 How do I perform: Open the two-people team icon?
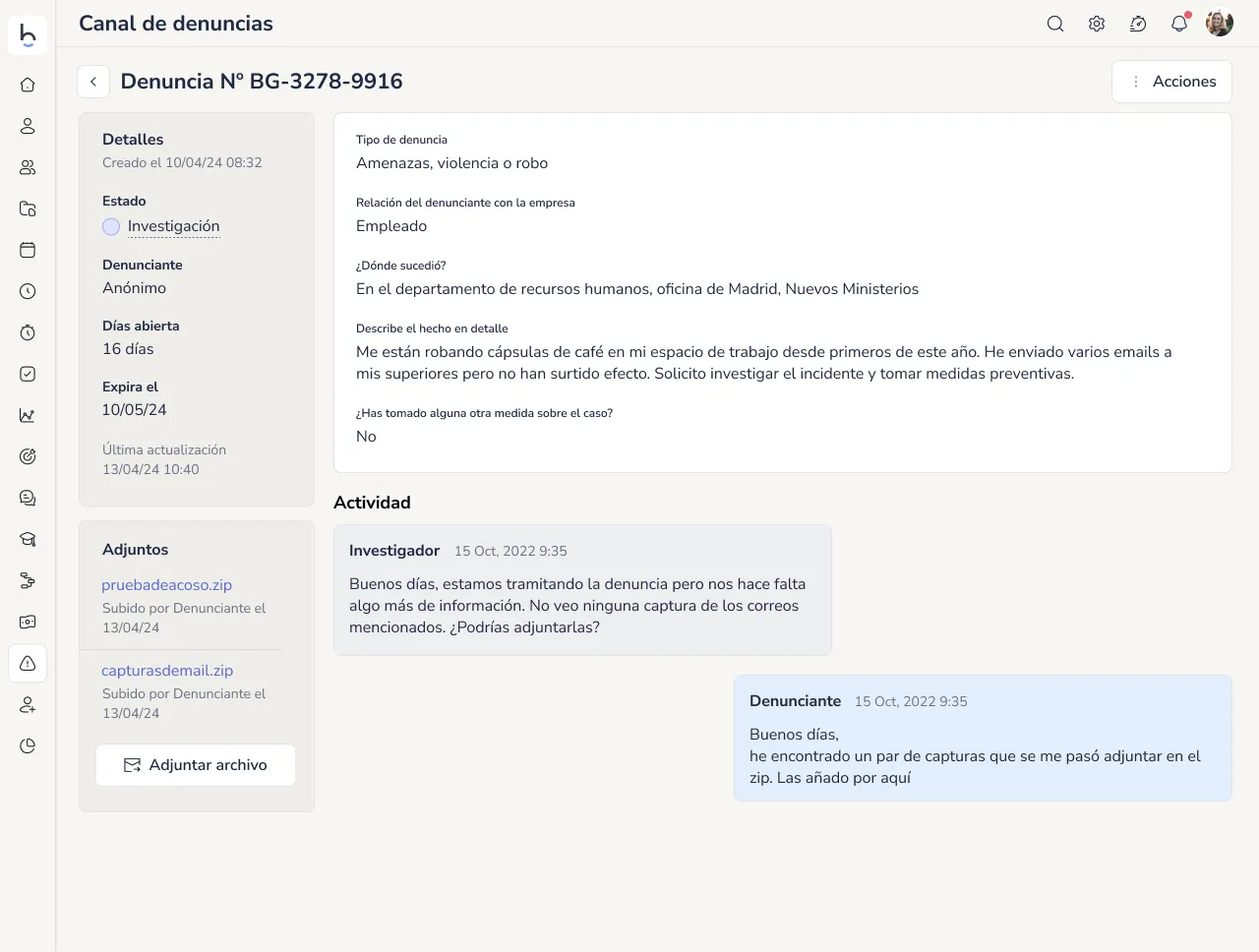(28, 167)
